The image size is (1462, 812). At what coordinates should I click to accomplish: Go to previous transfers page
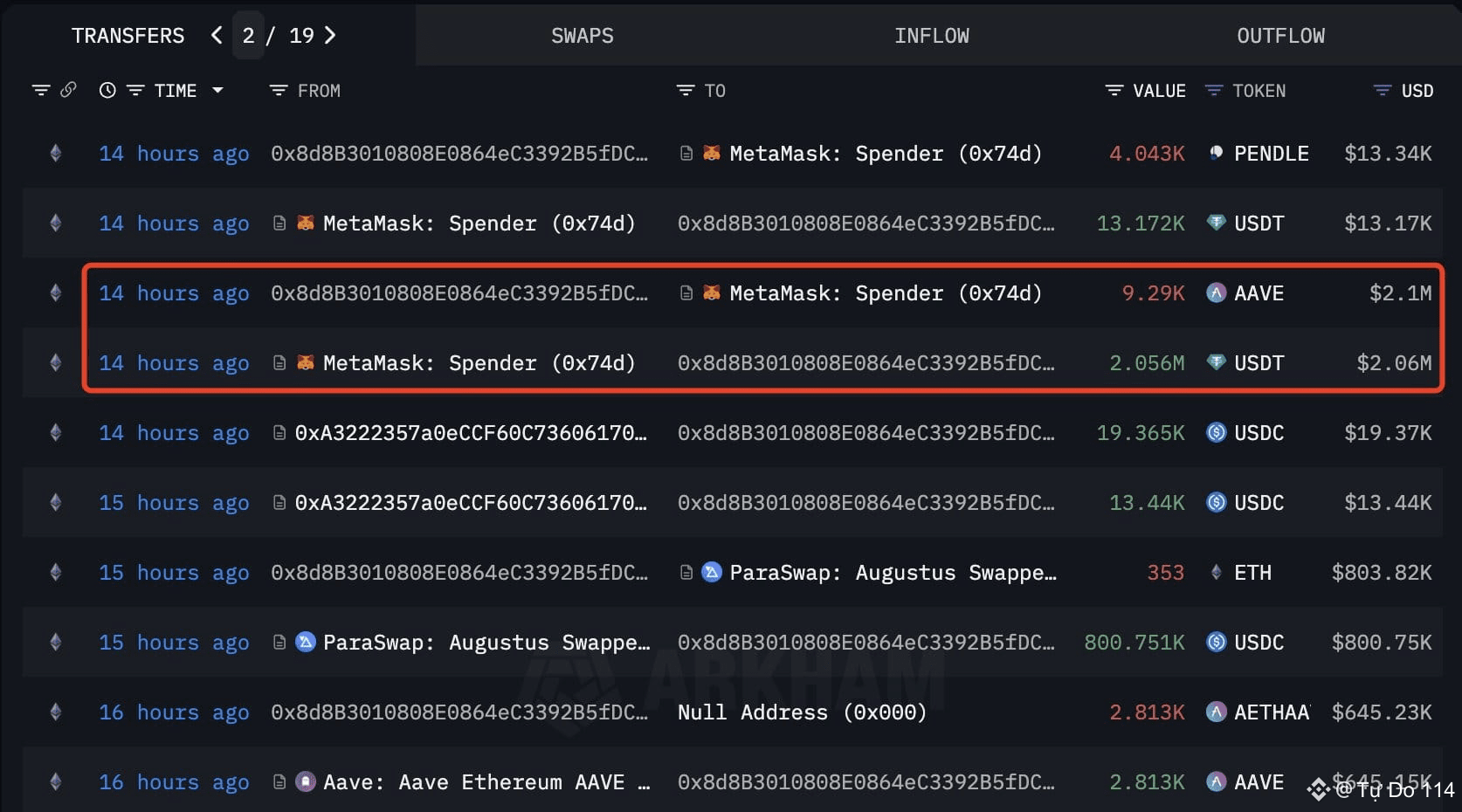[x=217, y=35]
